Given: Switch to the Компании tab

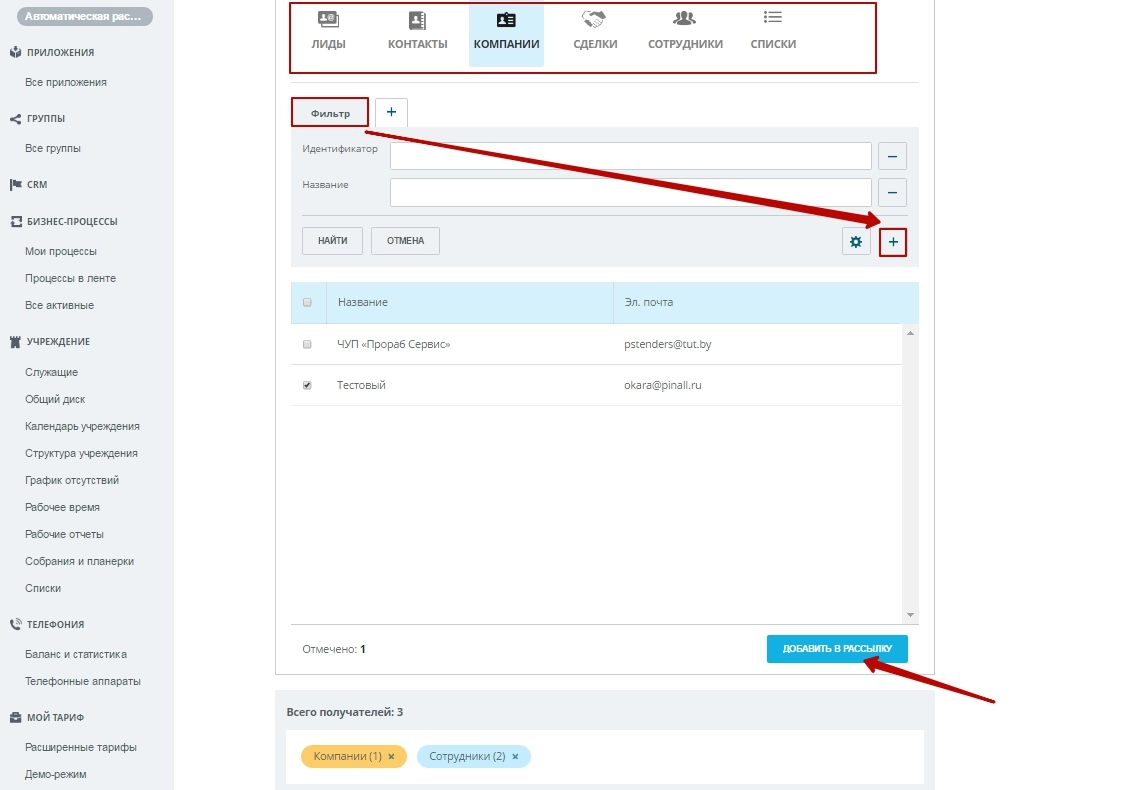Looking at the screenshot, I should pyautogui.click(x=506, y=34).
